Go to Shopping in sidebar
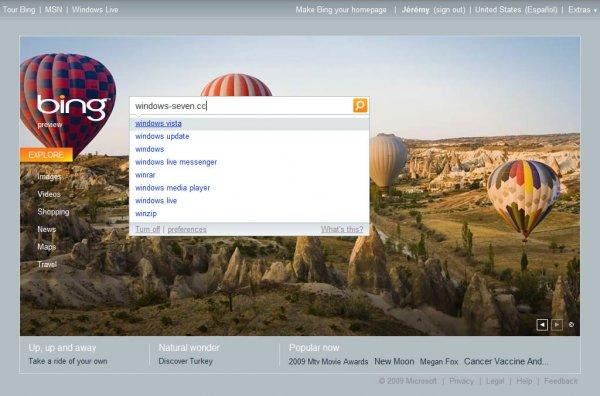The image size is (600, 396). coord(53,212)
